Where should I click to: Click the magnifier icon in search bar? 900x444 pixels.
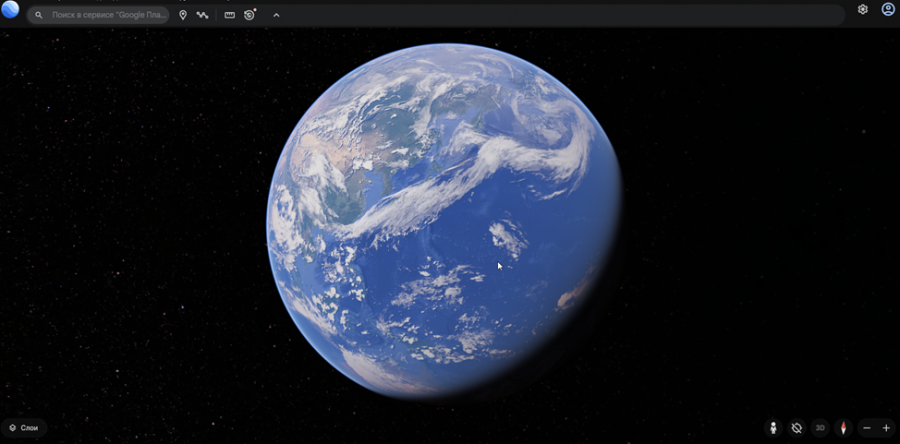[x=38, y=15]
